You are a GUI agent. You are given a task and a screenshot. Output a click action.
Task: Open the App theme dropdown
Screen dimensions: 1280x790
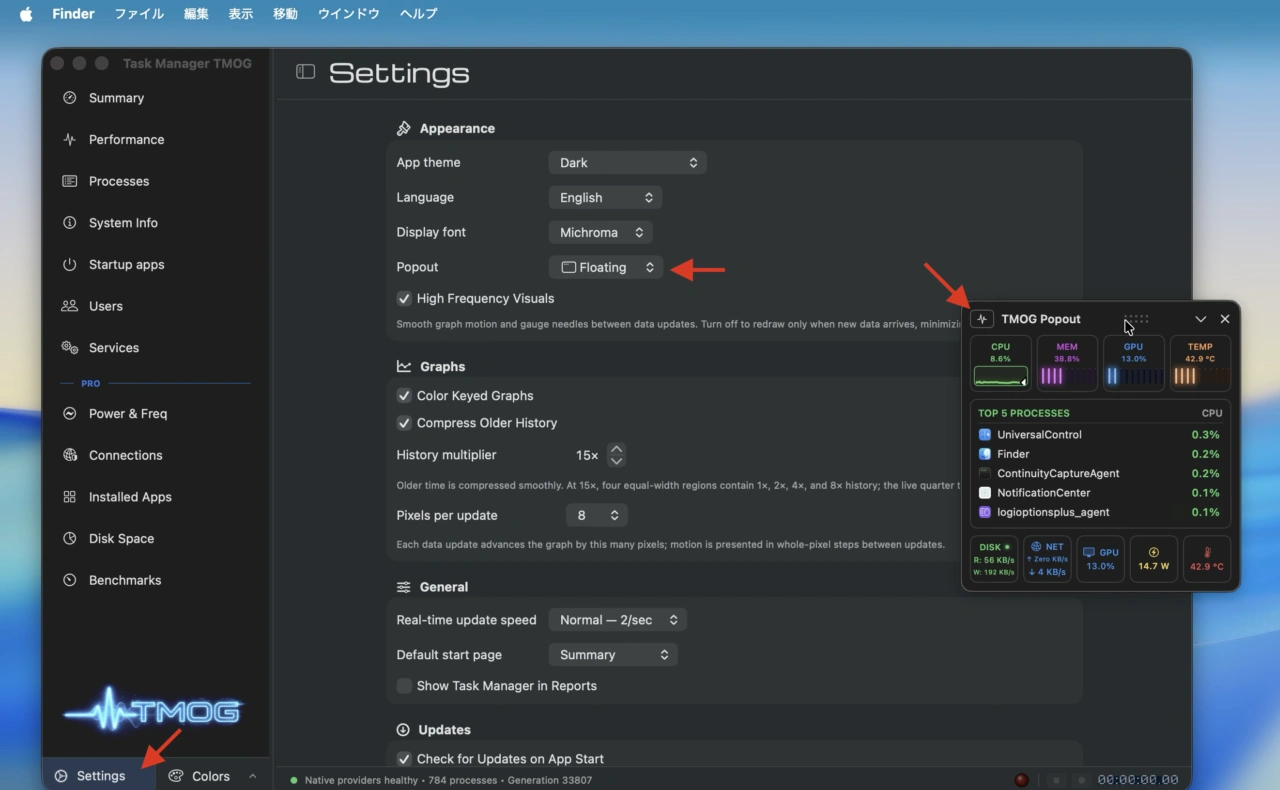[628, 163]
